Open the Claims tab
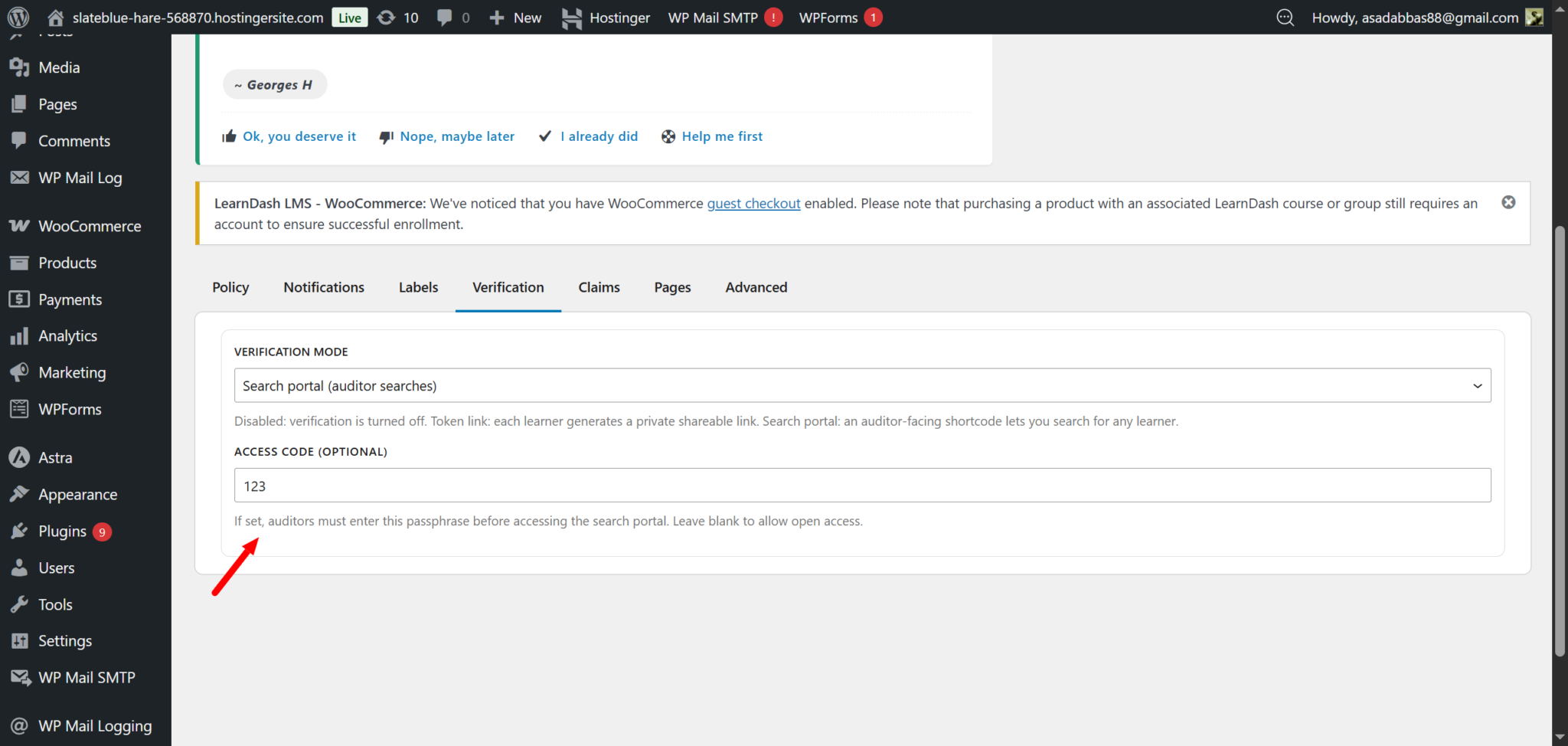 click(x=599, y=287)
